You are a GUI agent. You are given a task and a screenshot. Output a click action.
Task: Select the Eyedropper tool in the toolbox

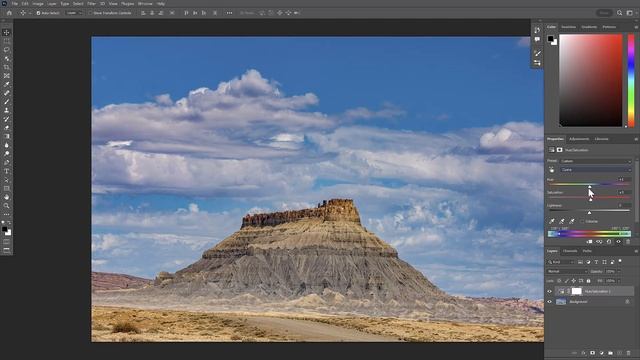(x=7, y=84)
